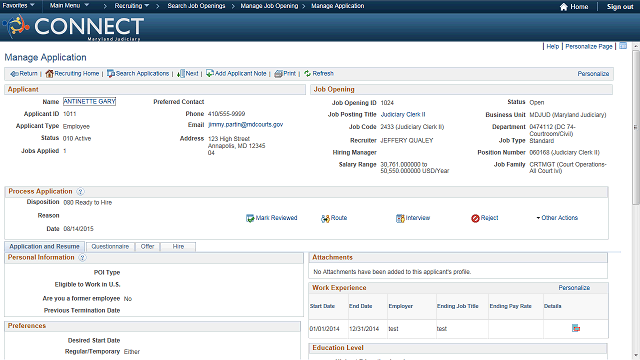Click the applicant email address link
Image resolution: width=640 pixels, height=360 pixels.
tap(245, 124)
